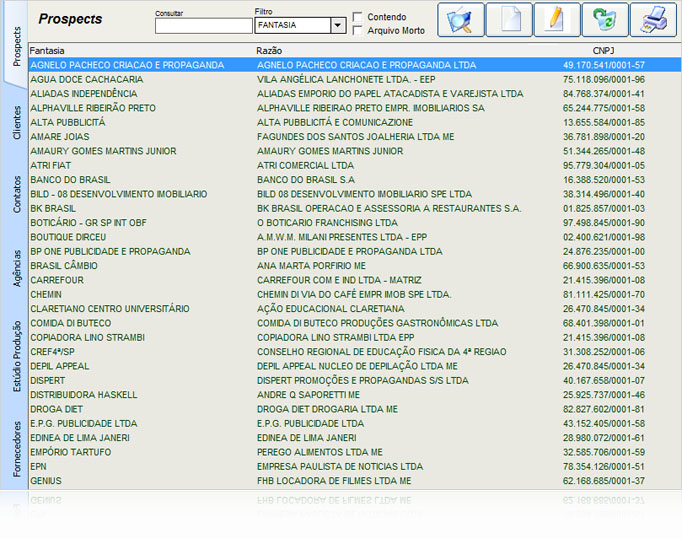This screenshot has height=539, width=682.
Task: Select the CARREFOUR fantasia entry
Action: click(x=57, y=281)
